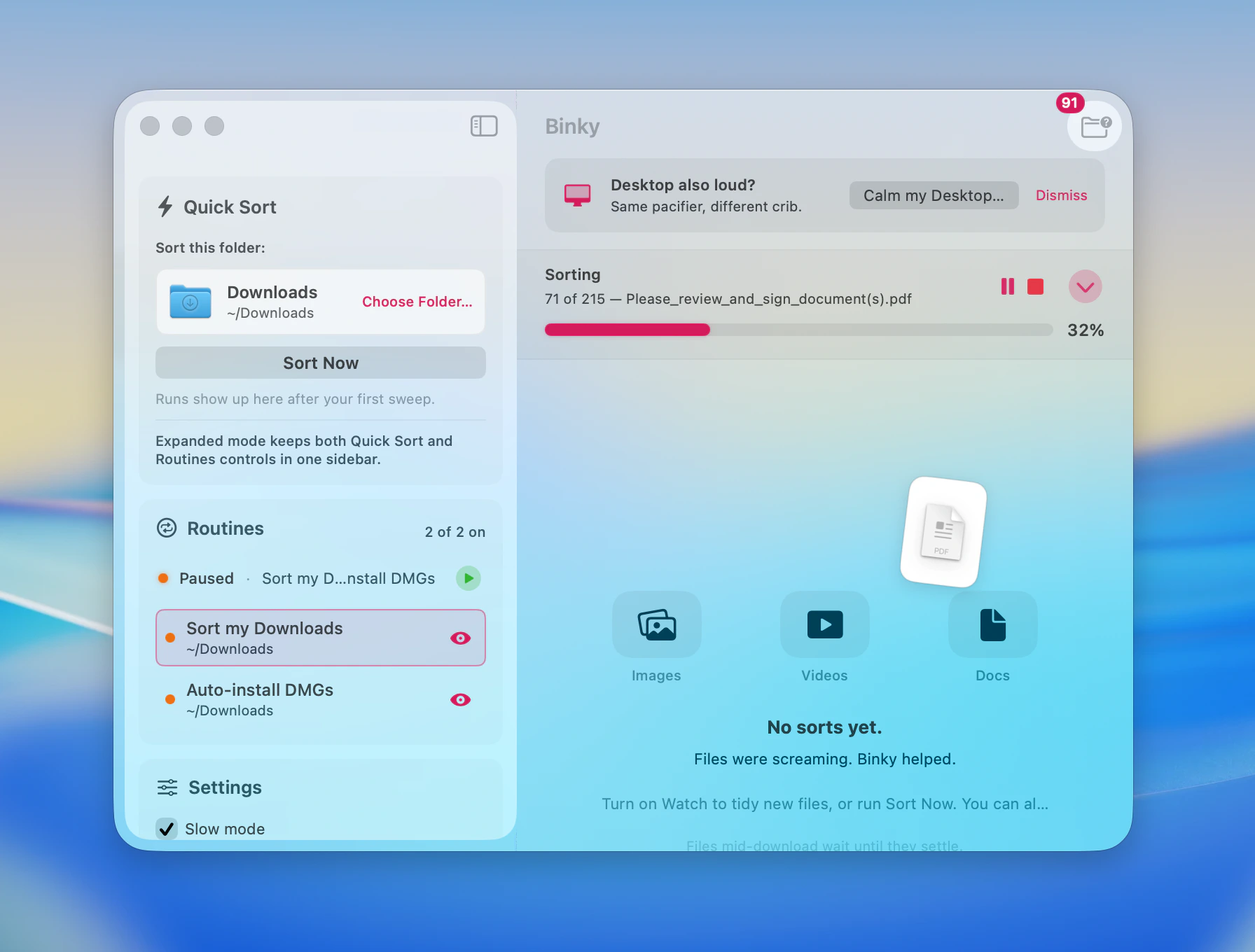Image resolution: width=1255 pixels, height=952 pixels.
Task: Resume the paused routine with green play
Action: pos(469,578)
